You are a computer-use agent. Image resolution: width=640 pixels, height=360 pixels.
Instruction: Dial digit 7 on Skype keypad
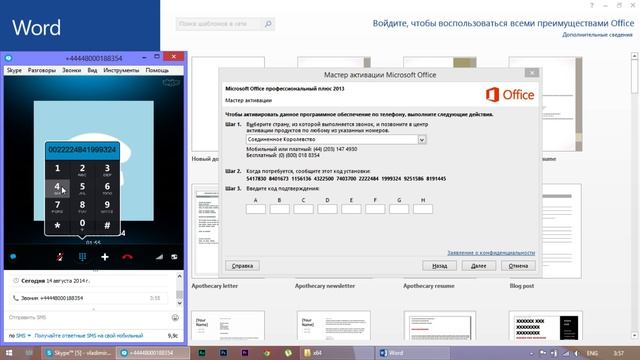click(58, 206)
